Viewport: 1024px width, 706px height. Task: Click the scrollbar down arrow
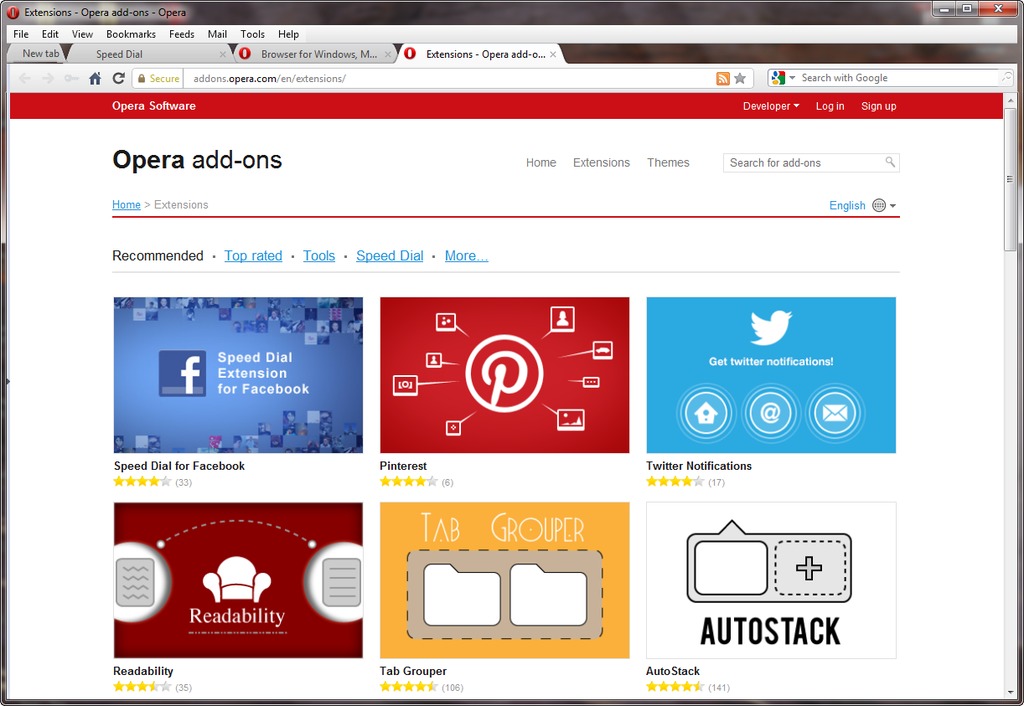point(1010,692)
